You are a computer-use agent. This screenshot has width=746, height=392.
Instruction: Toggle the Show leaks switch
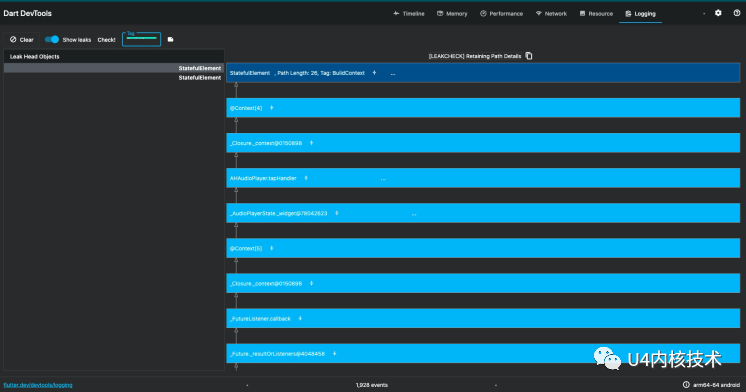52,39
